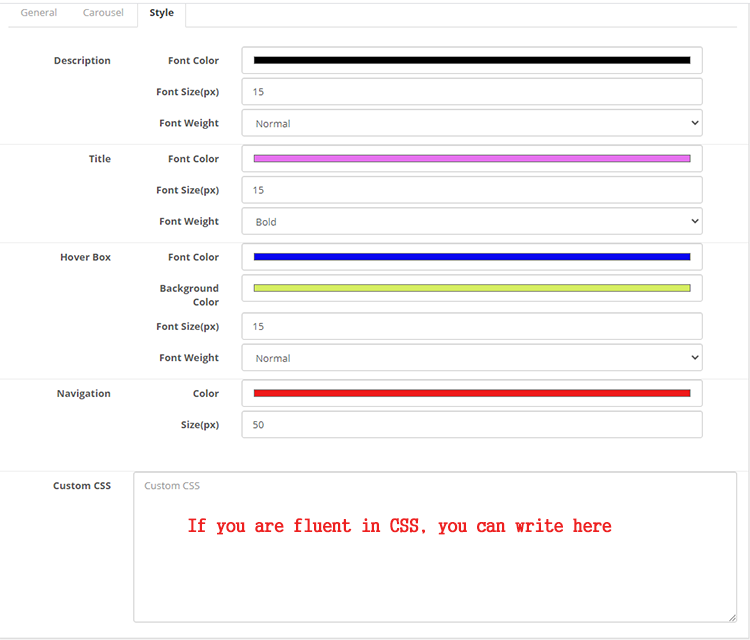Viewport: 750px width, 640px height.
Task: Change the Title font color swatch
Action: [x=472, y=159]
